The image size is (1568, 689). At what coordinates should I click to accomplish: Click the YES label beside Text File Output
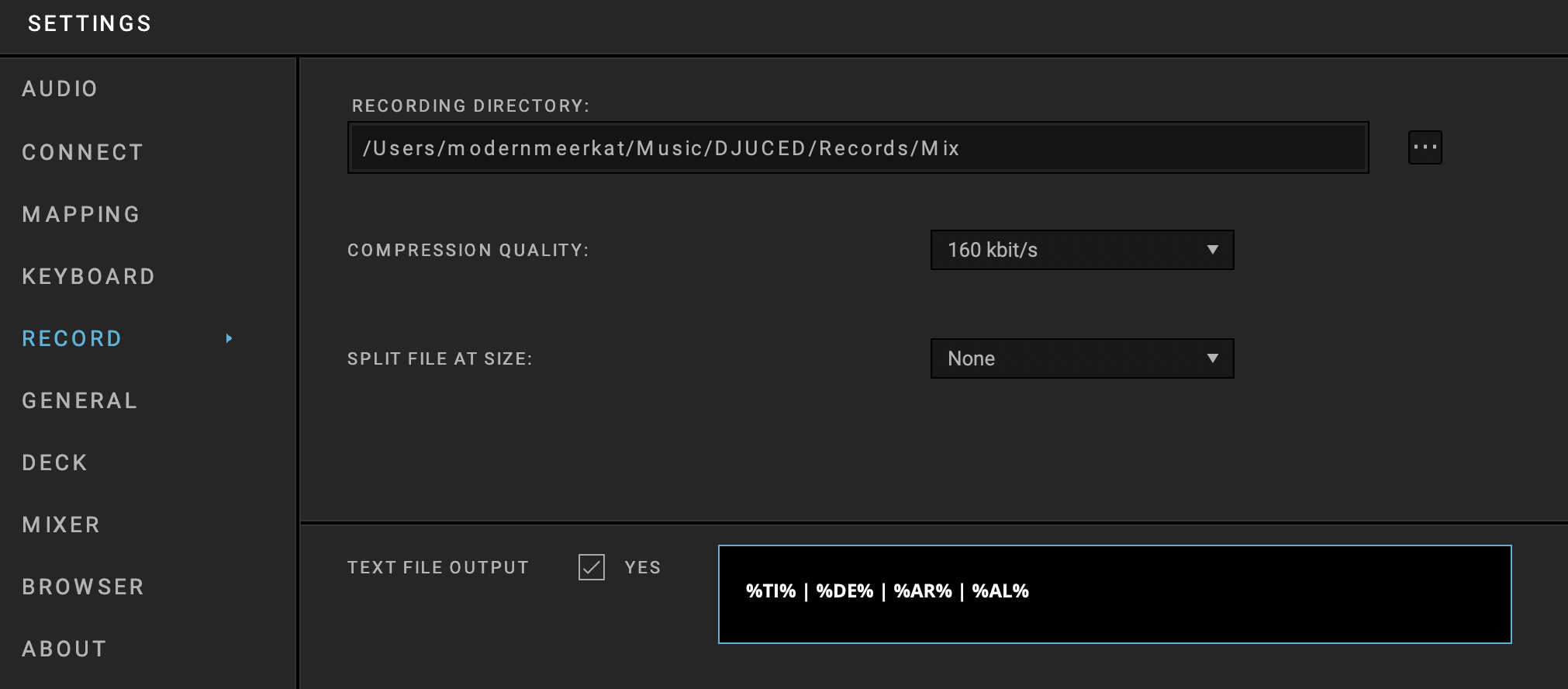643,567
